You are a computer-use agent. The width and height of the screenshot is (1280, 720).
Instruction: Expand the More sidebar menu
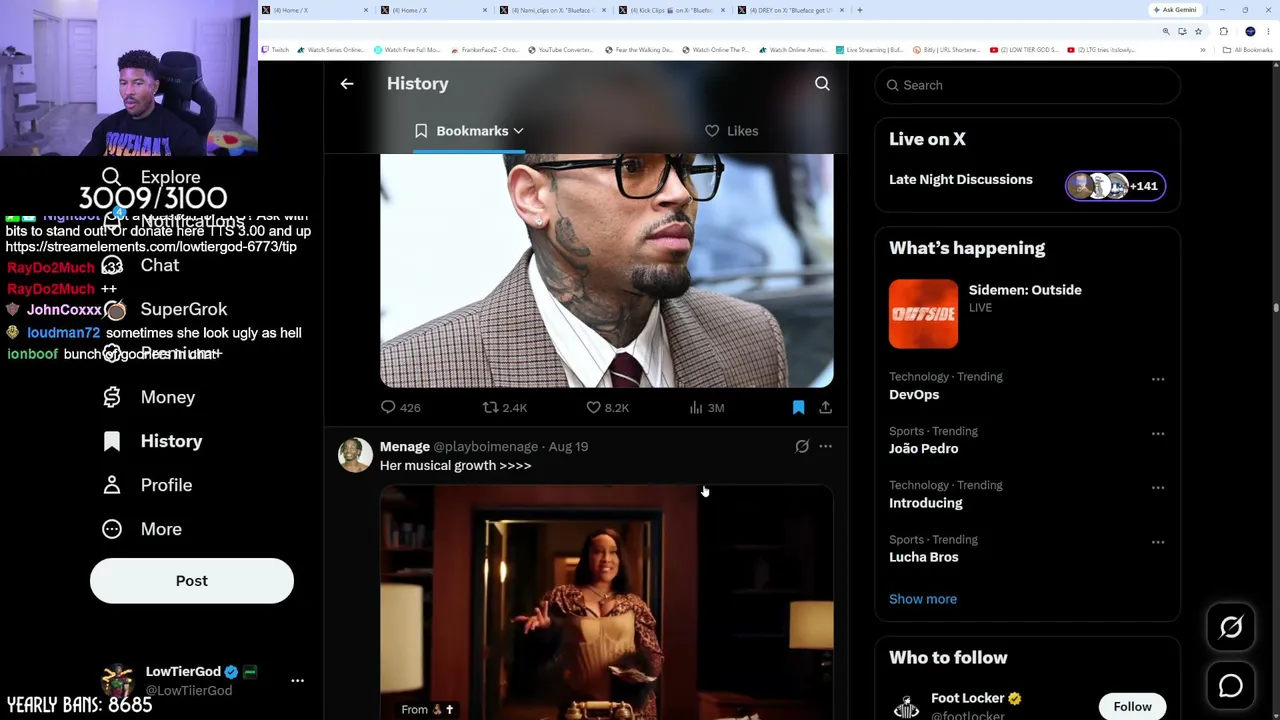point(143,529)
